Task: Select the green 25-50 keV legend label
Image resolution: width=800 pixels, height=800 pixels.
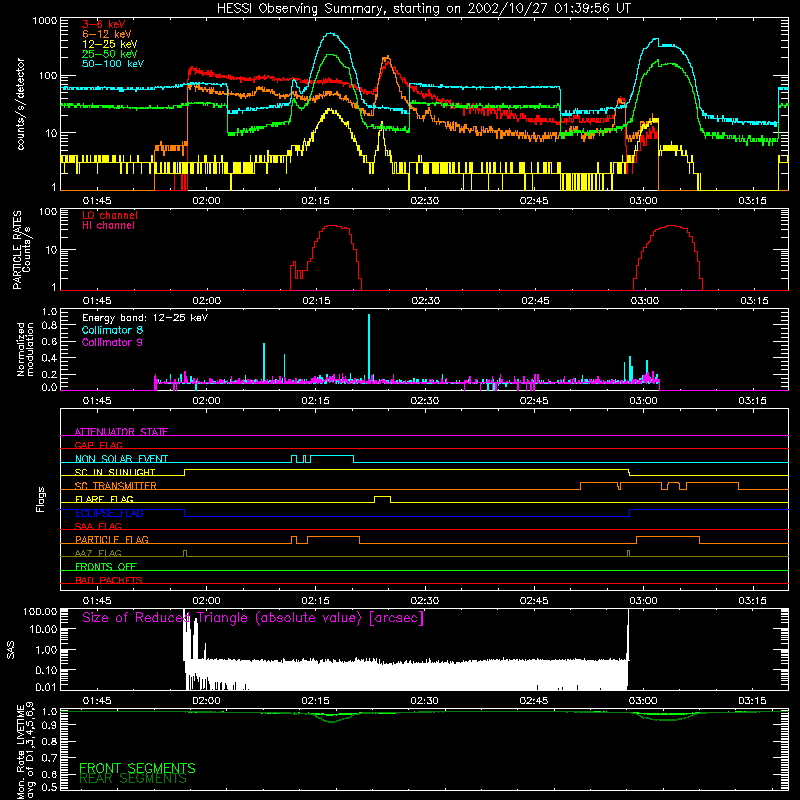Action: coord(110,54)
